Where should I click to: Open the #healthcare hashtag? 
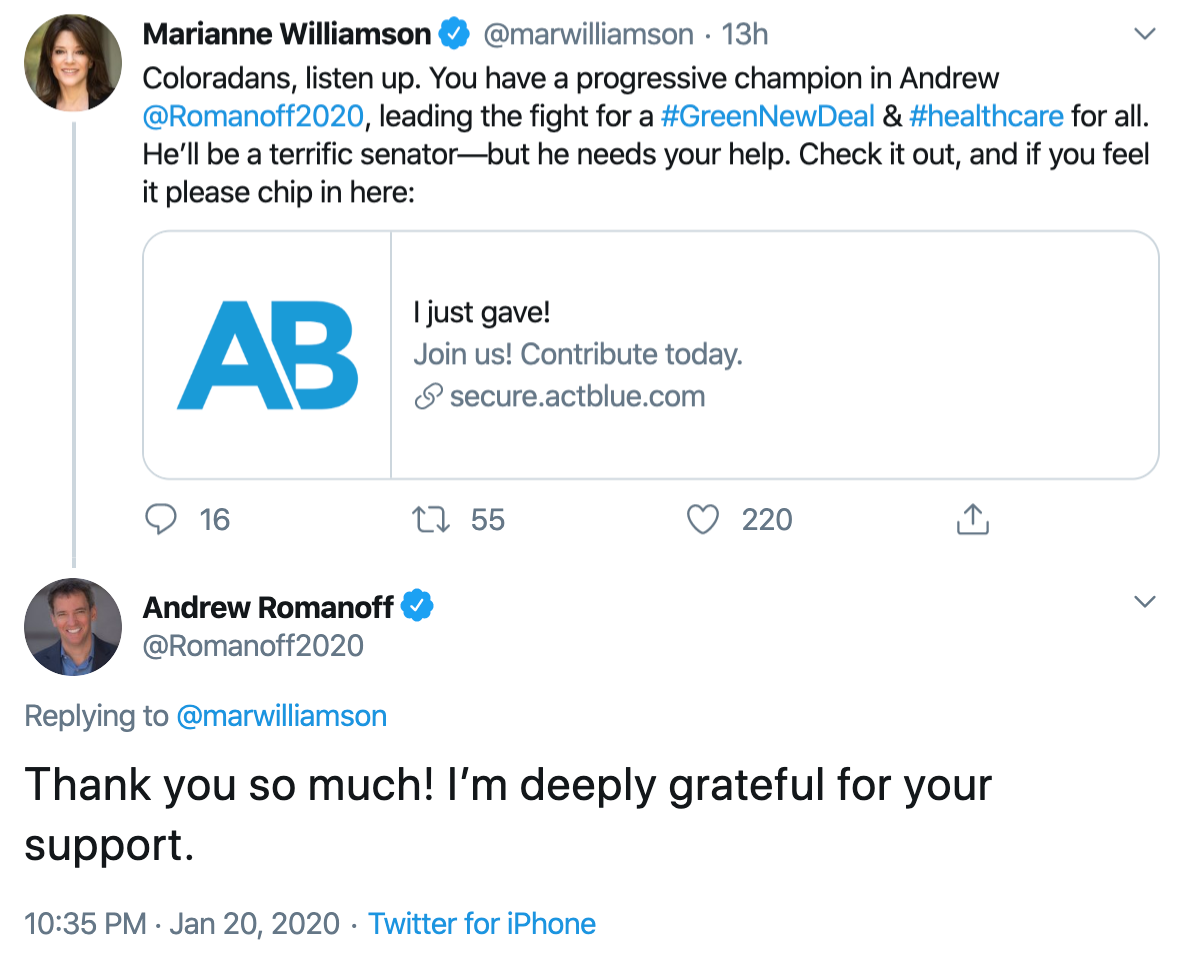pos(986,116)
